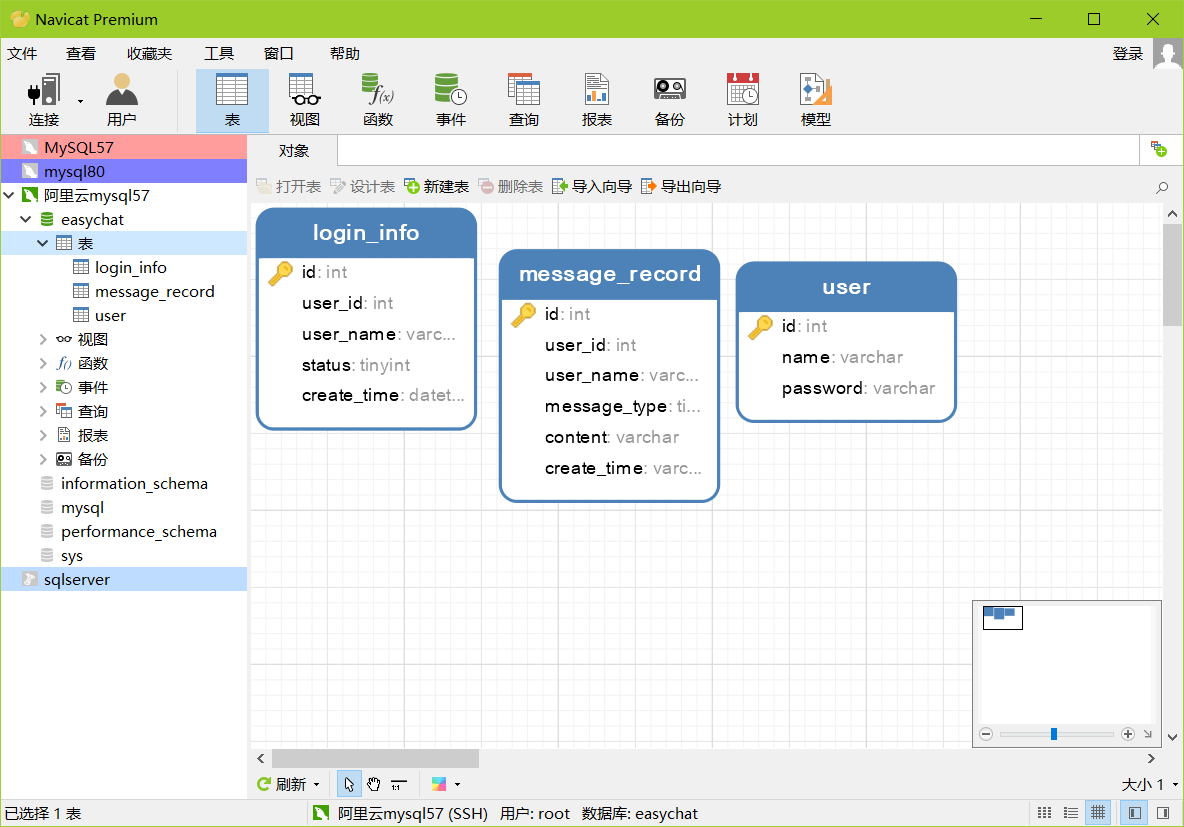Open the 帮助 menu

pyautogui.click(x=344, y=54)
